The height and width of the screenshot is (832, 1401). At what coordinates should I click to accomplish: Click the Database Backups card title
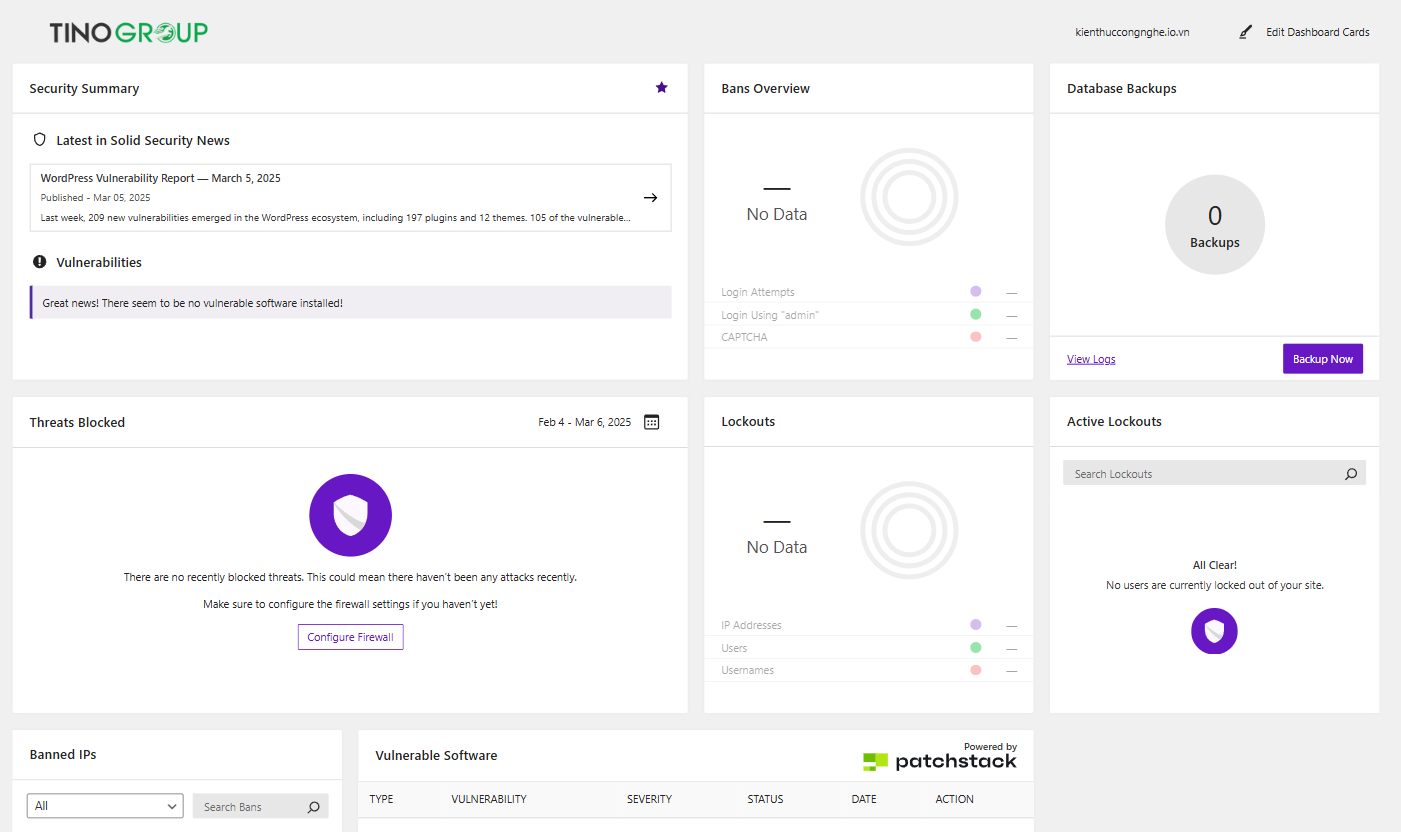pos(1122,88)
